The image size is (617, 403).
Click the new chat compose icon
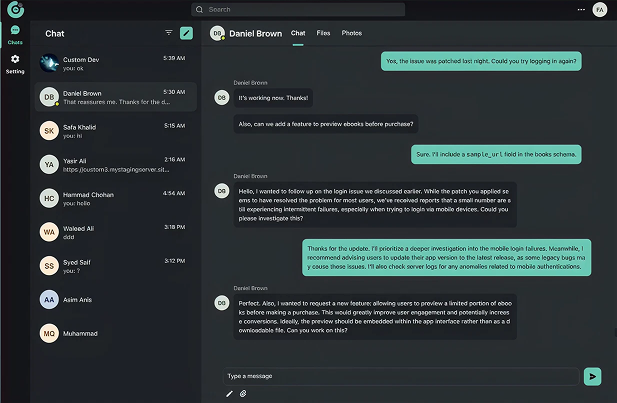pyautogui.click(x=186, y=33)
